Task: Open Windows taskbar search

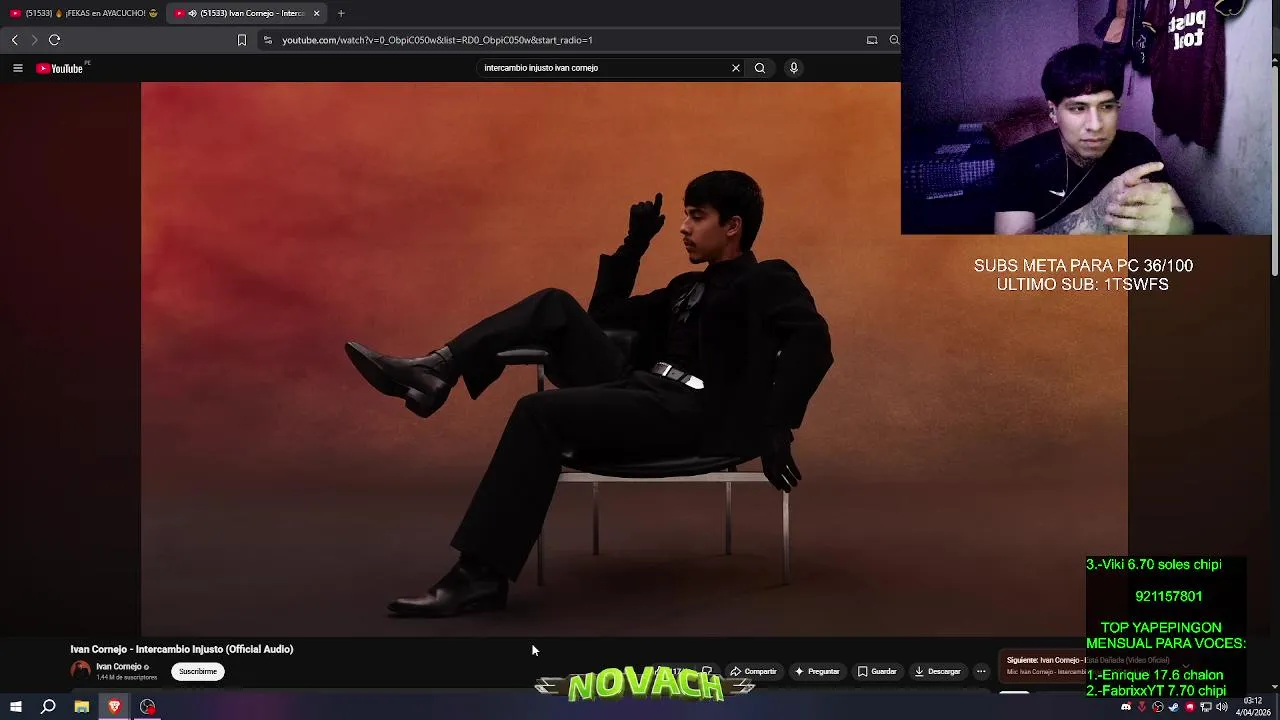Action: pyautogui.click(x=48, y=707)
